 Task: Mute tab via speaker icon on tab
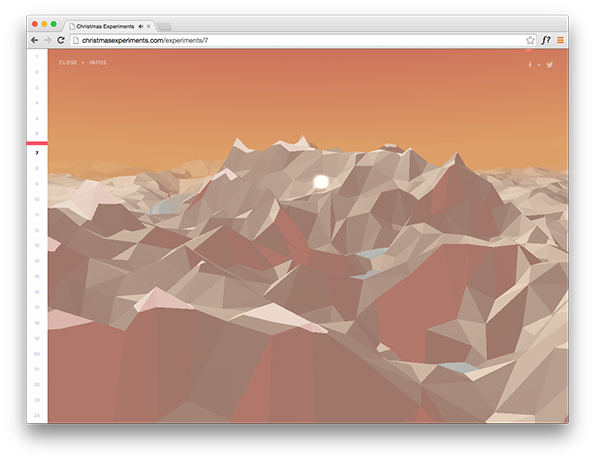[x=141, y=26]
